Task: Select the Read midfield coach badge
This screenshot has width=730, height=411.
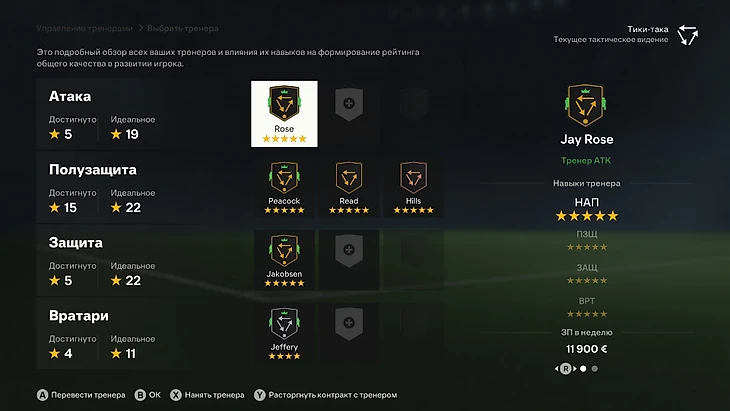Action: click(x=349, y=188)
